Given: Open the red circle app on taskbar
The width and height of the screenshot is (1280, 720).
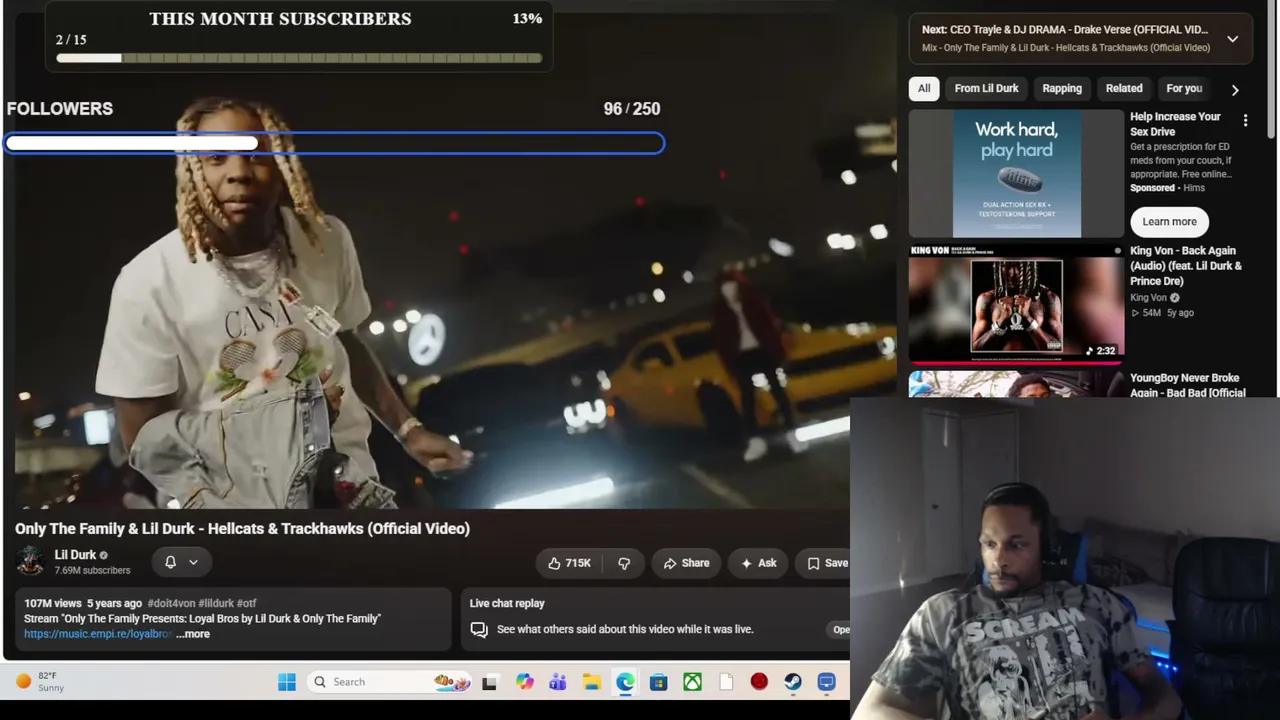Looking at the screenshot, I should coord(759,682).
